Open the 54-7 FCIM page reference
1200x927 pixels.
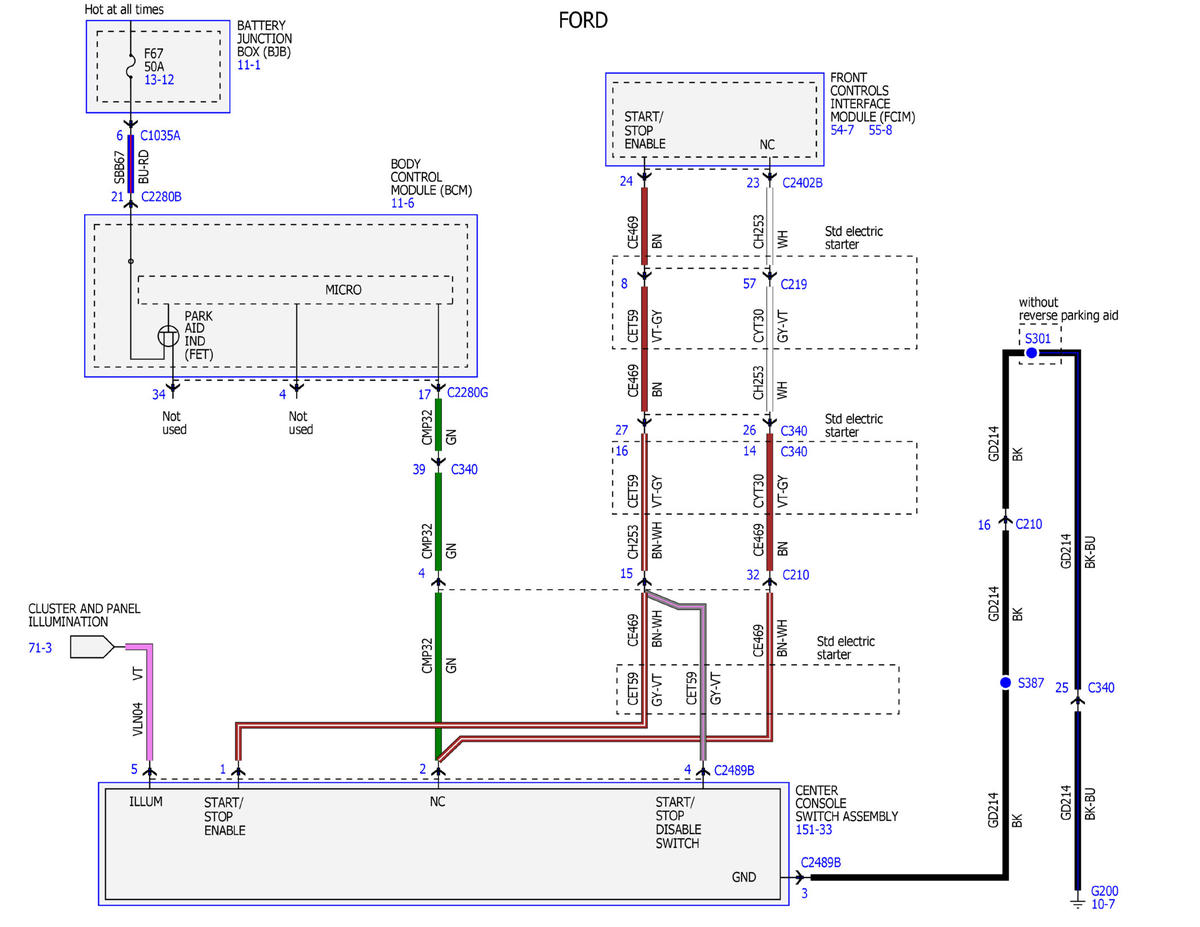(x=844, y=130)
